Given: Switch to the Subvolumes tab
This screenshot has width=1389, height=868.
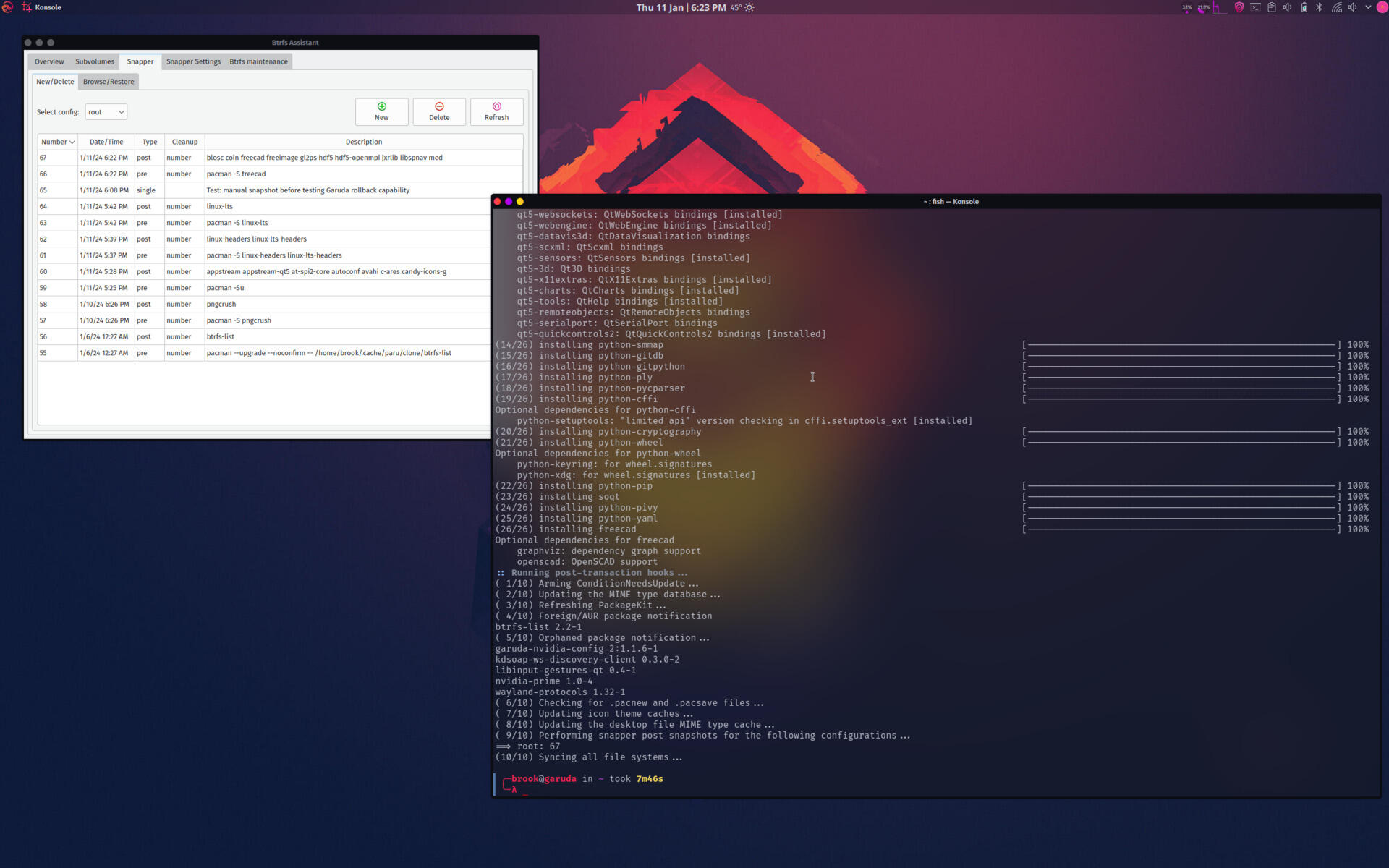Looking at the screenshot, I should pyautogui.click(x=95, y=61).
